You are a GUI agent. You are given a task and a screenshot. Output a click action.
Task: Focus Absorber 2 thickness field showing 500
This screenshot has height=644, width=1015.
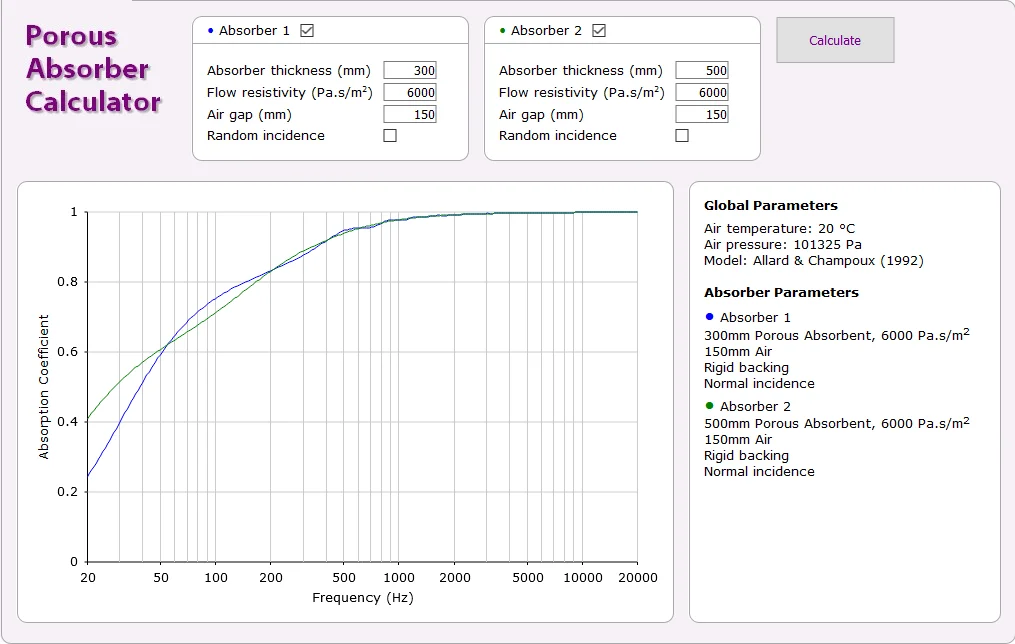pyautogui.click(x=702, y=71)
